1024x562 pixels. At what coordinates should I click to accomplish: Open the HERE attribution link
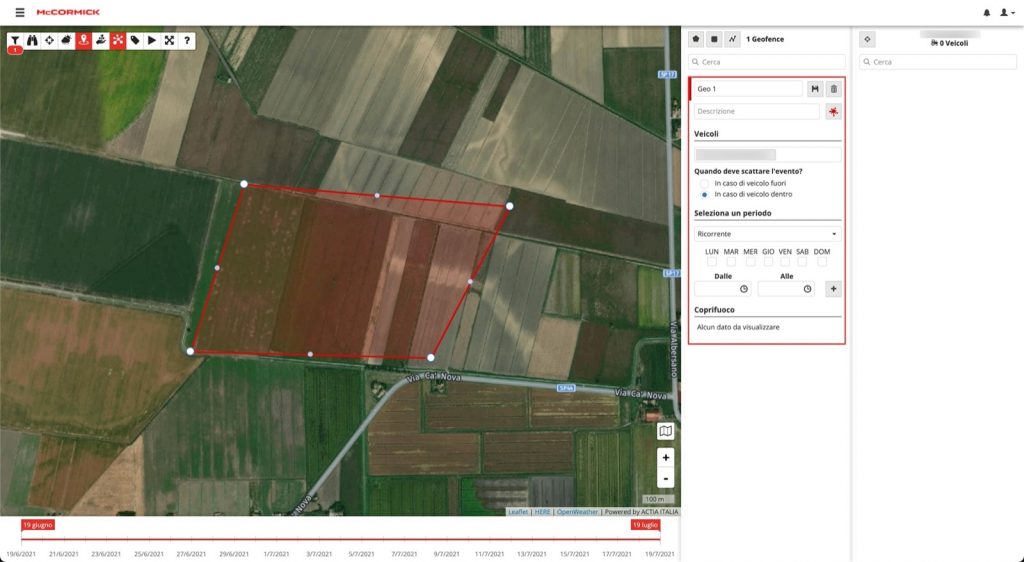(543, 512)
